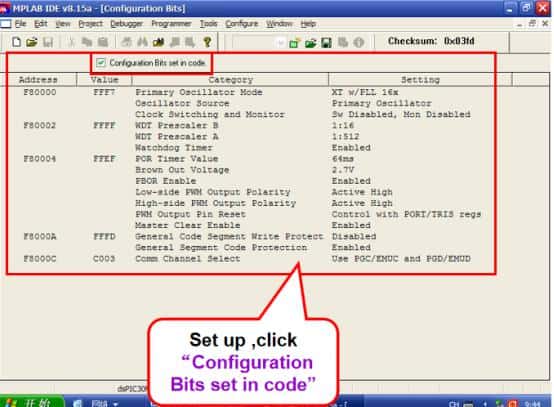Click the Build Options gray icon
Image resolution: width=554 pixels, height=407 pixels.
[x=343, y=43]
